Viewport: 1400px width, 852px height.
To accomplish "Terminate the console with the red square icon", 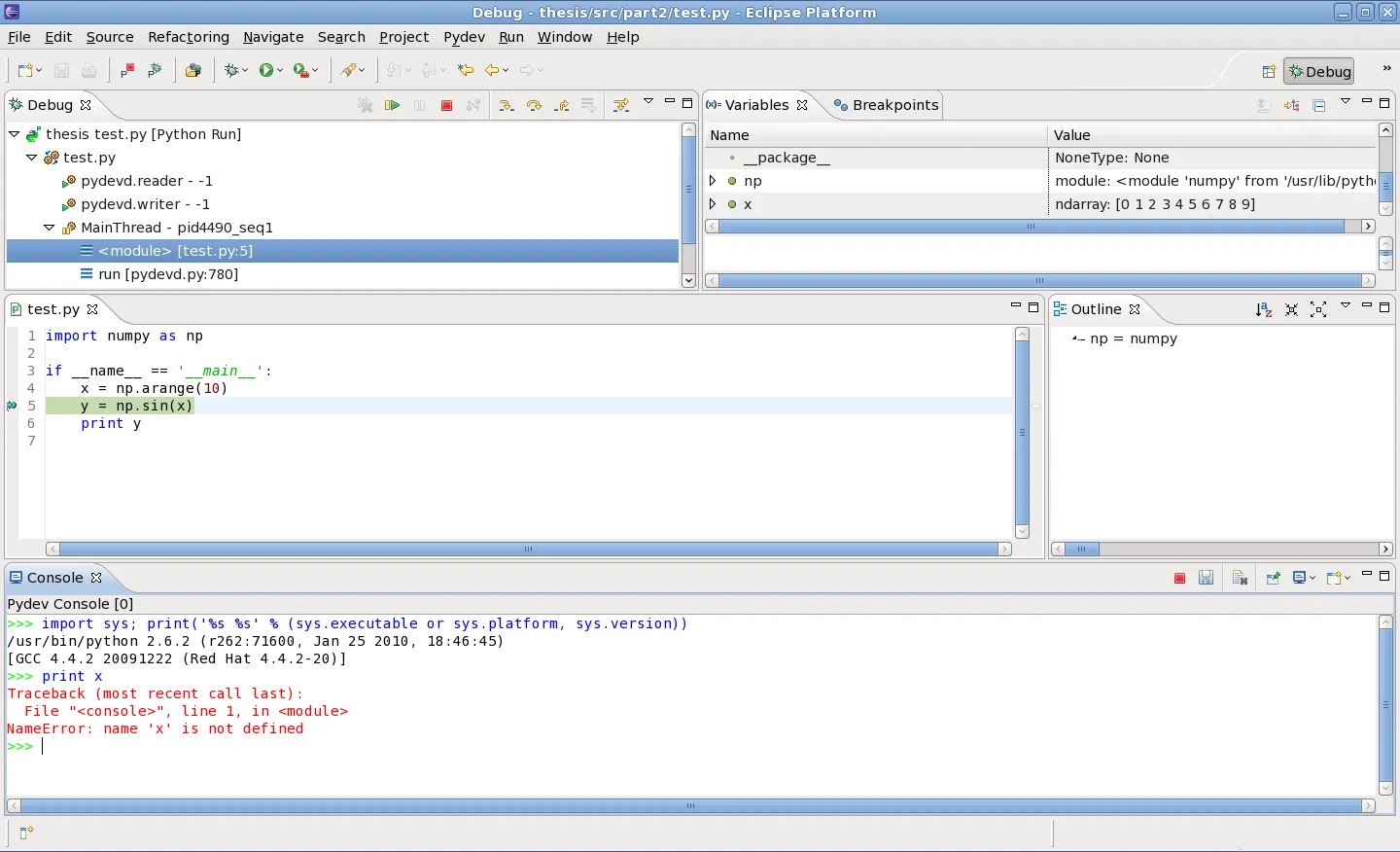I will point(1179,578).
